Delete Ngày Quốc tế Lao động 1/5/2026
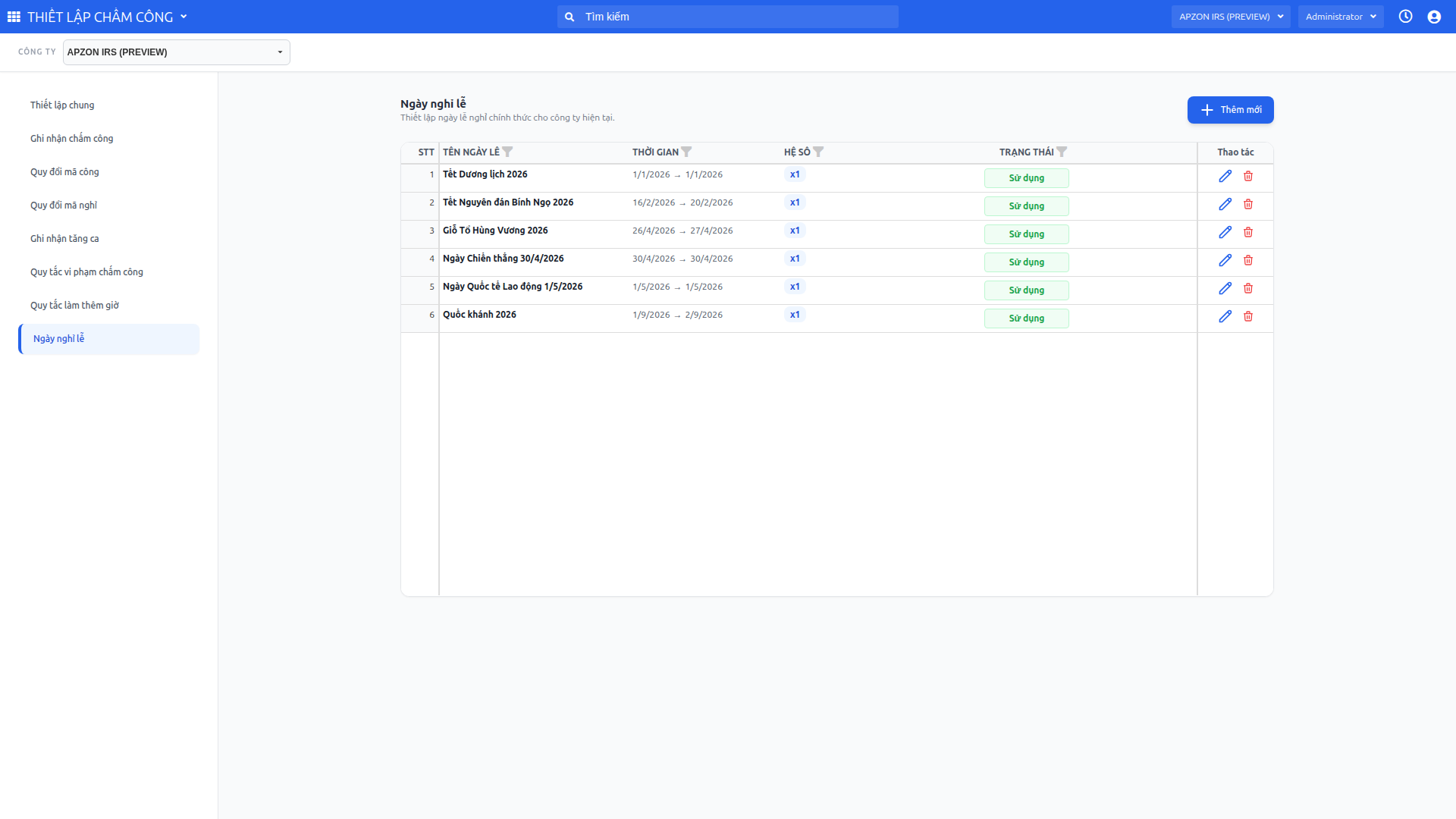 click(x=1248, y=288)
